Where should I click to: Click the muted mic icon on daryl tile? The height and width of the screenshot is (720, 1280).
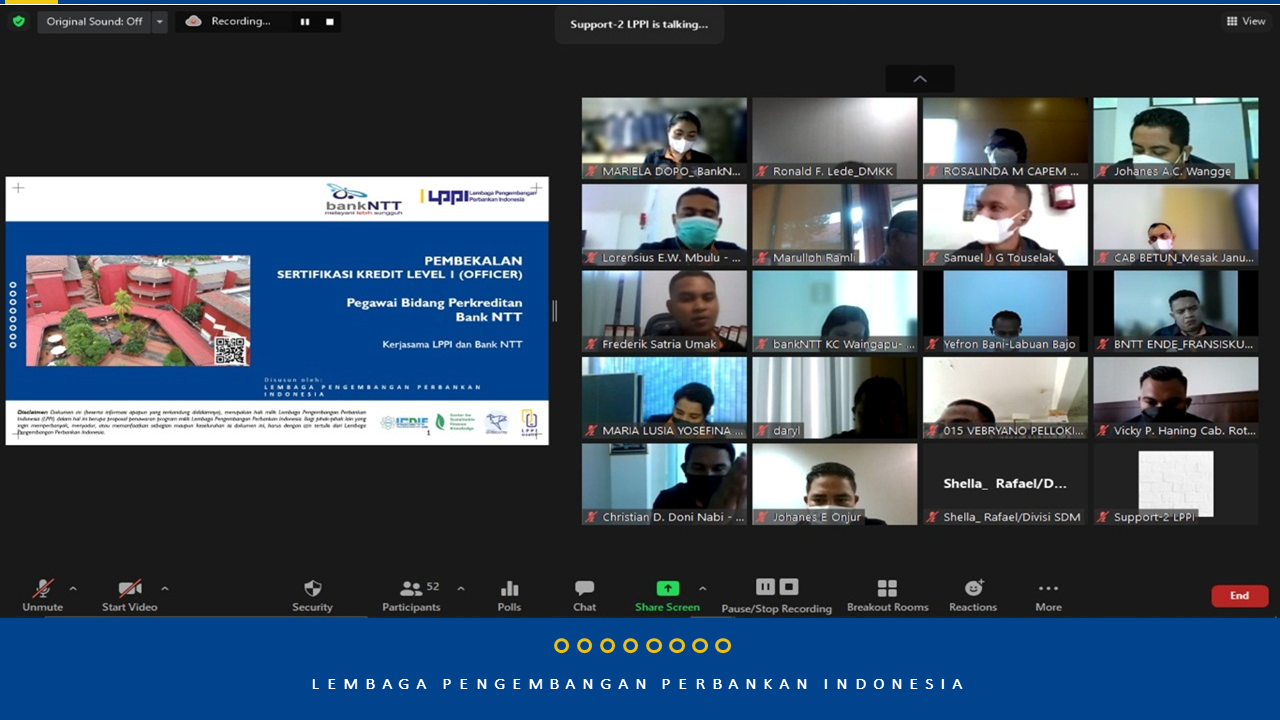[x=763, y=431]
